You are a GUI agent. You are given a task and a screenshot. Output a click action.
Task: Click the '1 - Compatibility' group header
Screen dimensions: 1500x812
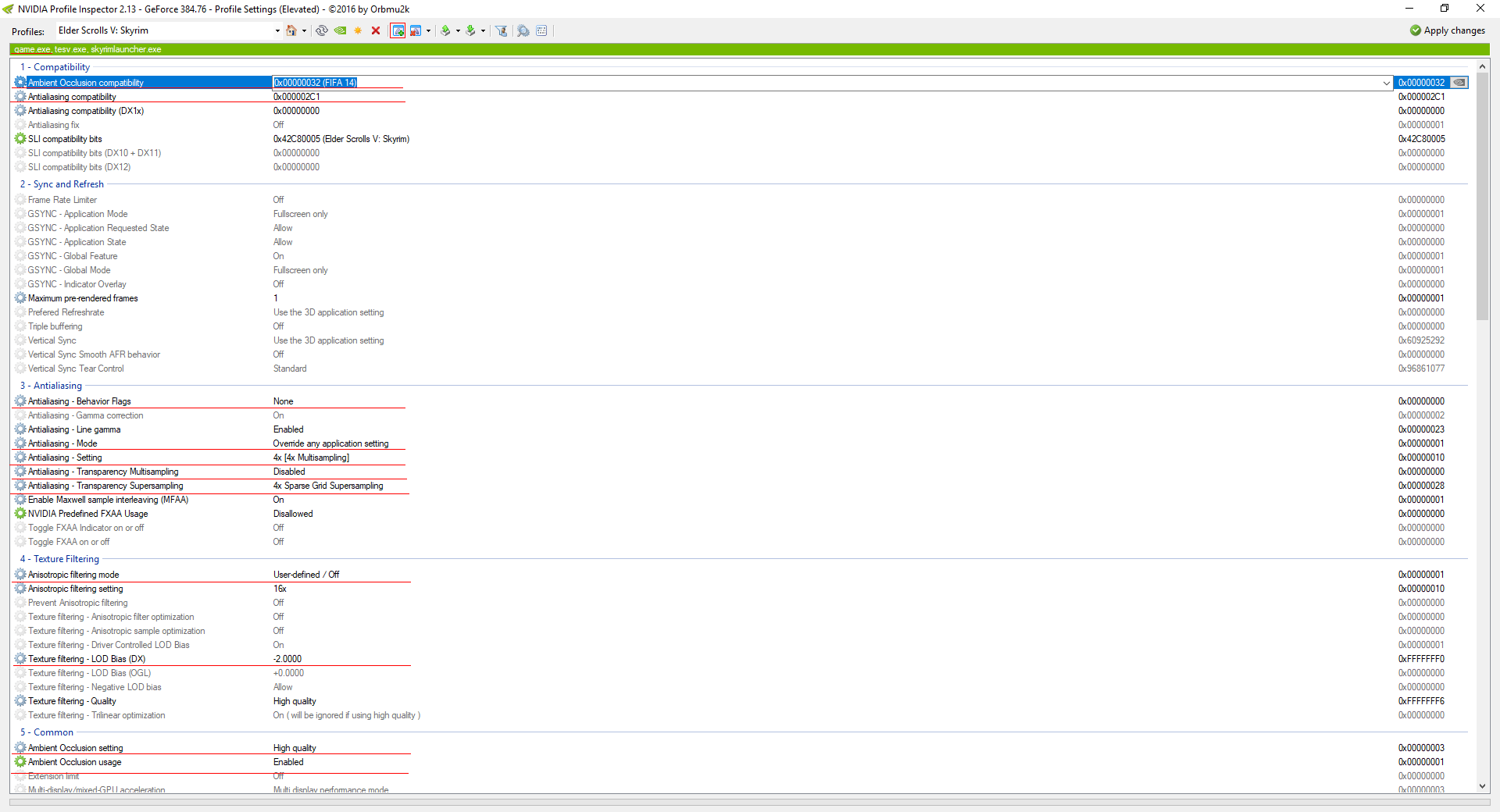(x=55, y=67)
